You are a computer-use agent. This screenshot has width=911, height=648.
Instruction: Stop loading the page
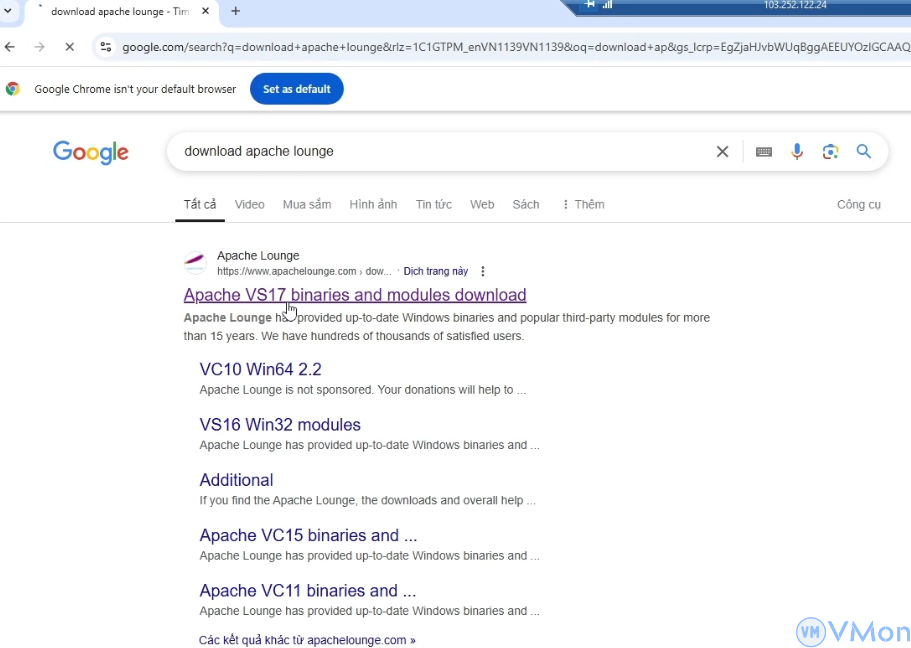(69, 47)
